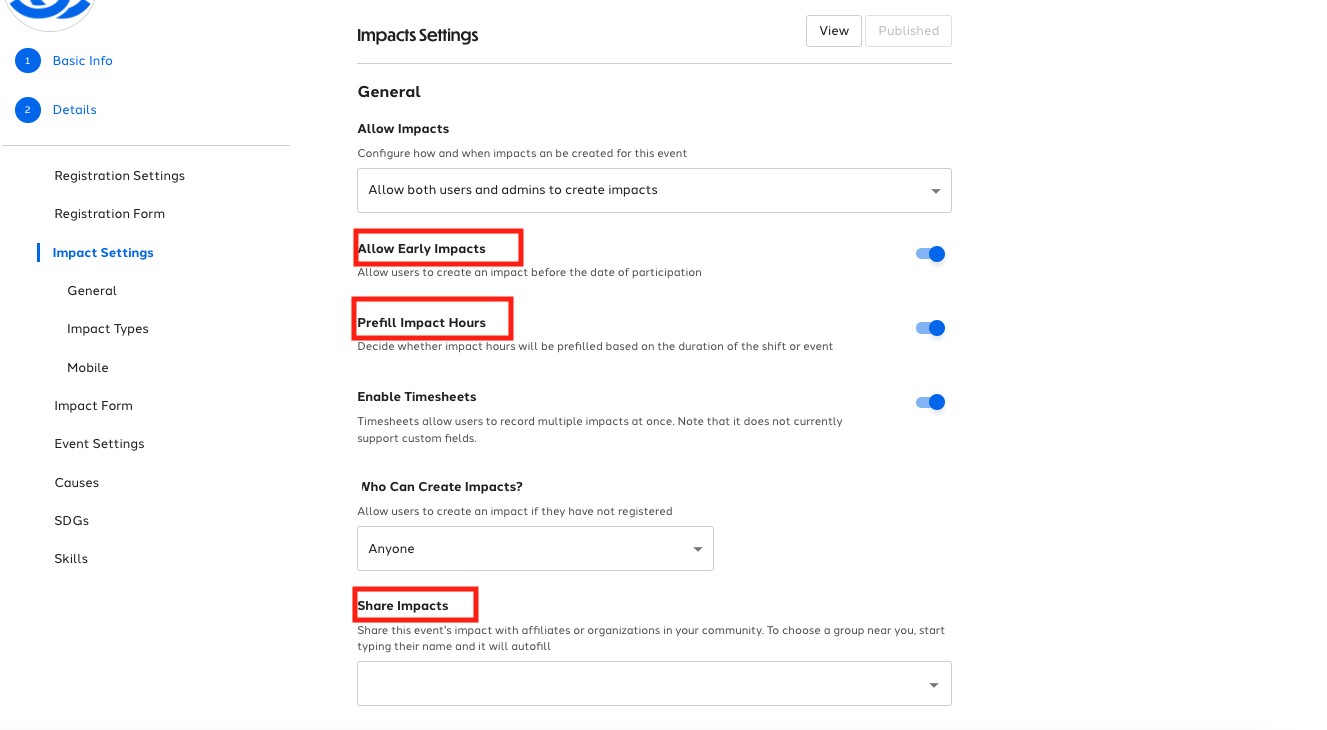Jump to General subsection

[92, 291]
